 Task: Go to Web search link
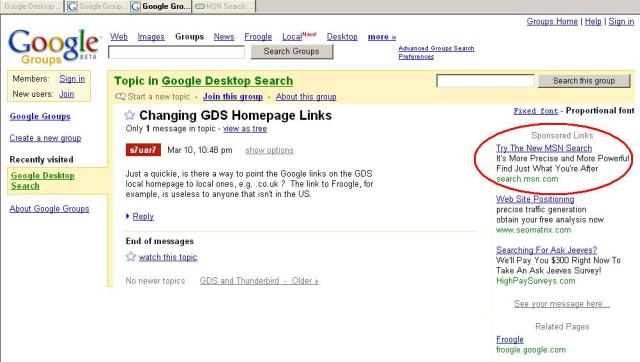point(119,37)
